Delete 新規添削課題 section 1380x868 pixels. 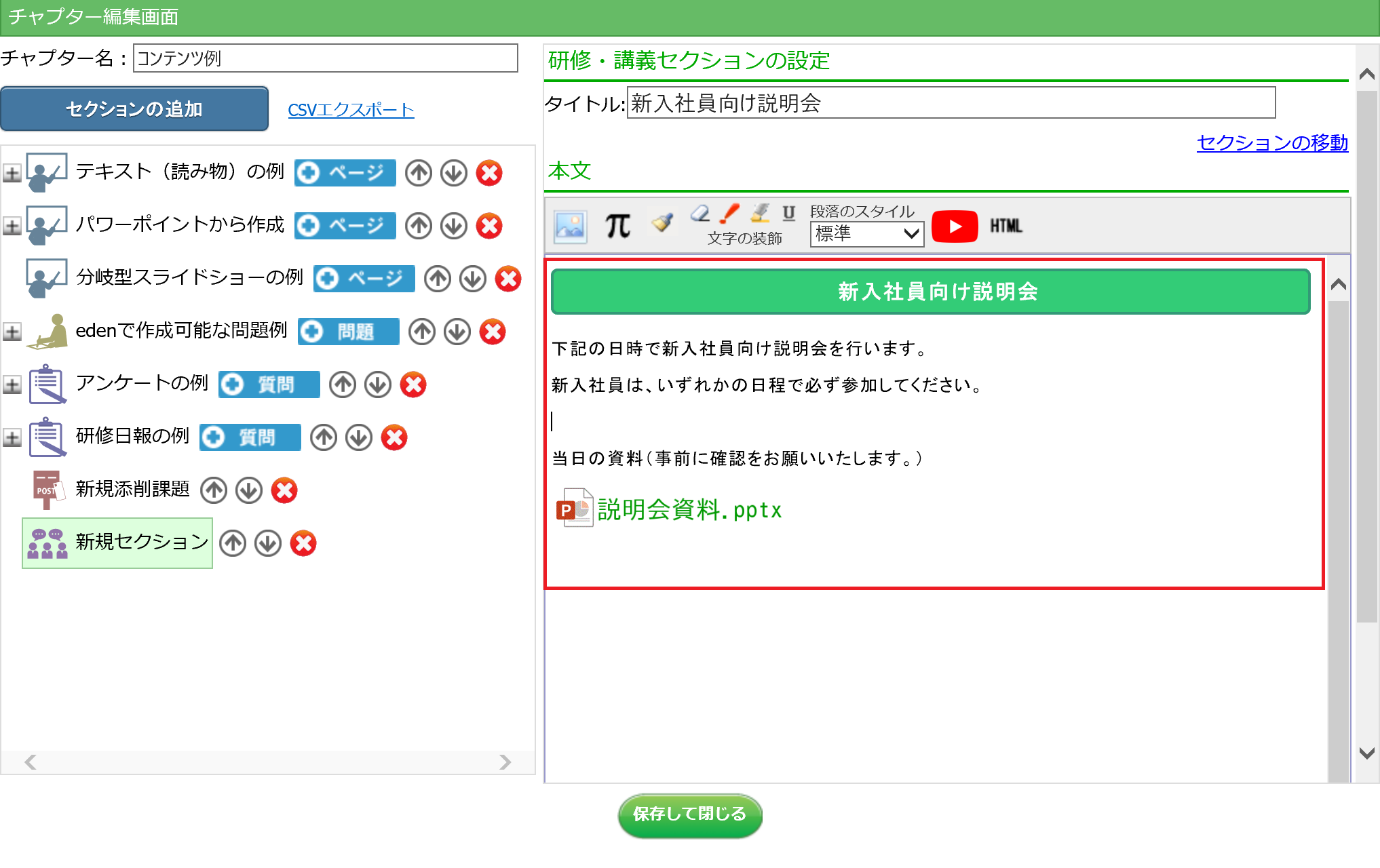[284, 490]
